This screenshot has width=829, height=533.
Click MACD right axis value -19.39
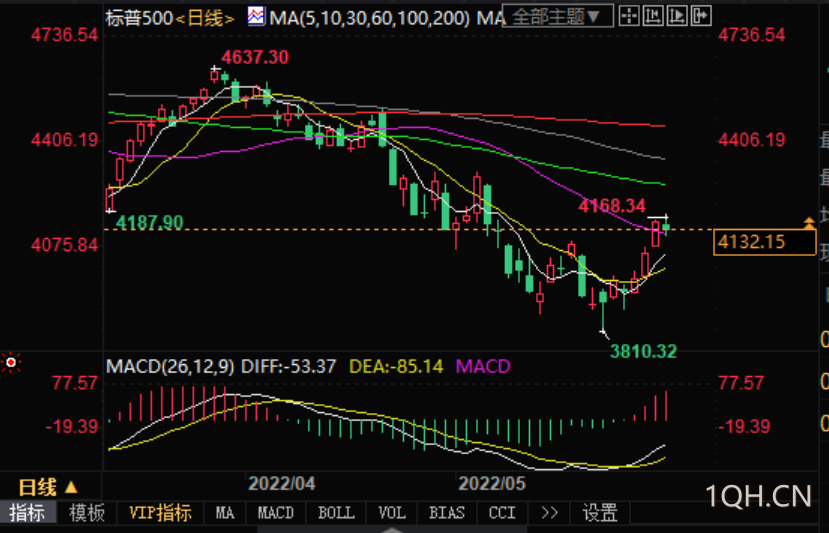[x=744, y=426]
